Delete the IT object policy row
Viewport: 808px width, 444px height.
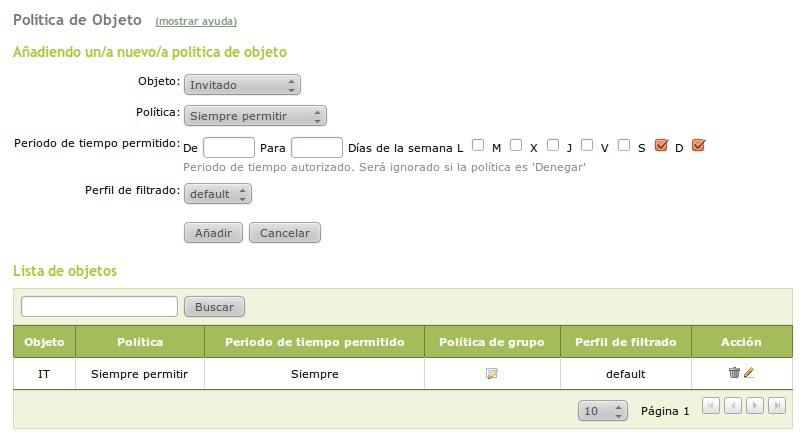point(734,373)
